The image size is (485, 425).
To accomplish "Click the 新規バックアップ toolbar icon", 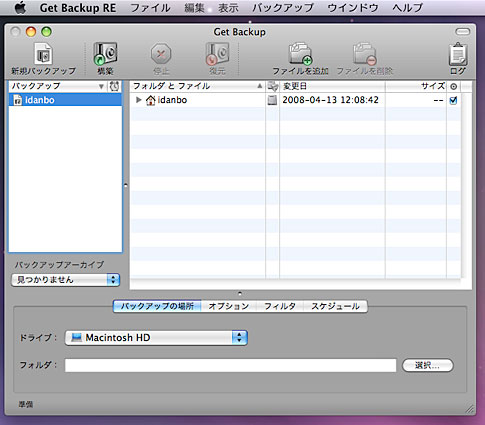I will [43, 54].
